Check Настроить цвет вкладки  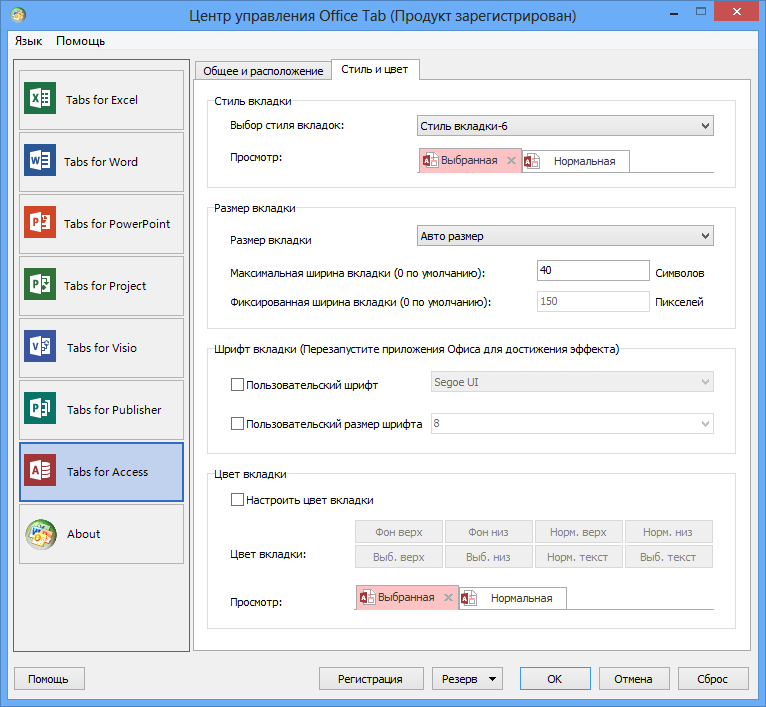[x=237, y=499]
